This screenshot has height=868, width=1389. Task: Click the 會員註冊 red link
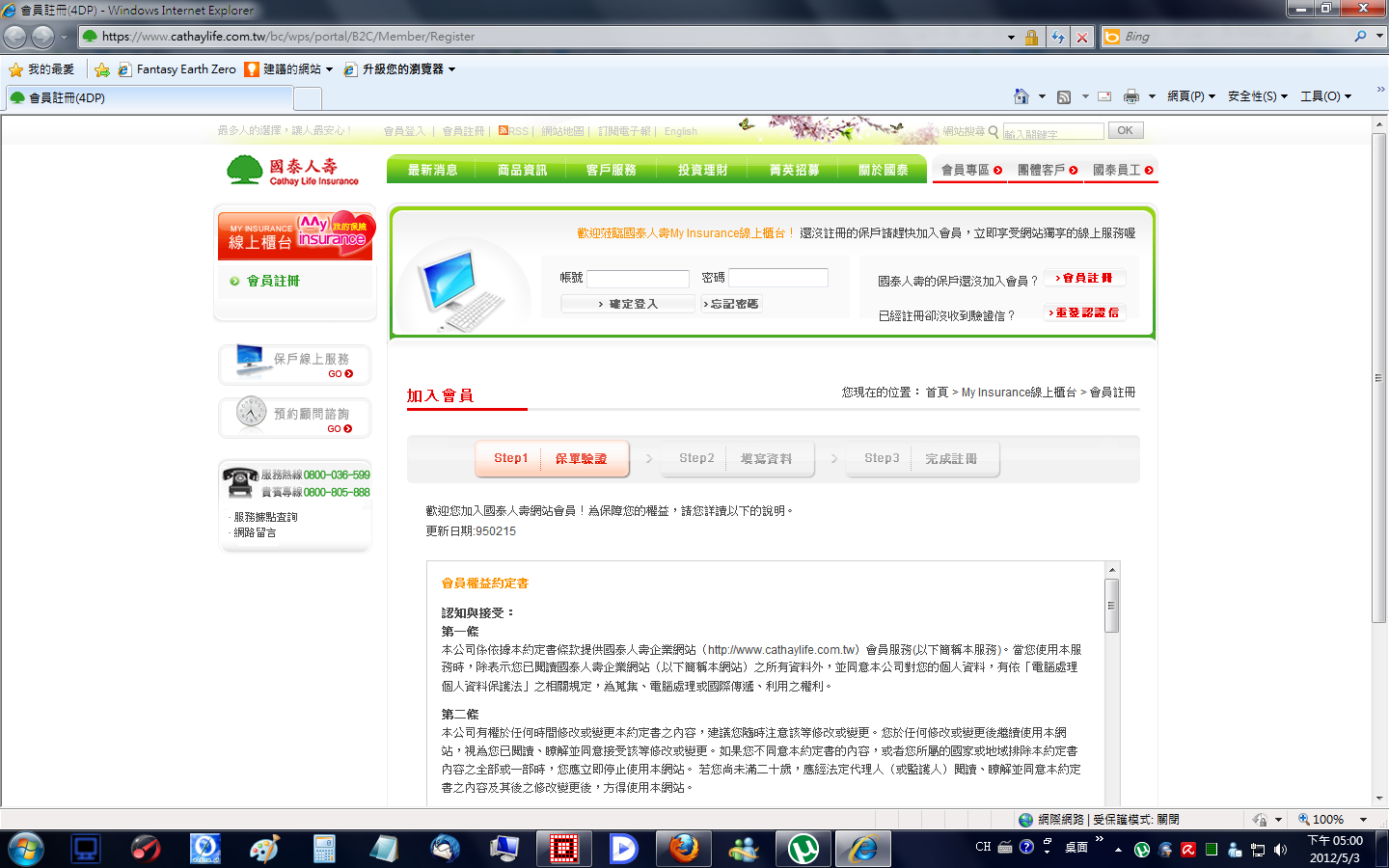[x=1086, y=278]
